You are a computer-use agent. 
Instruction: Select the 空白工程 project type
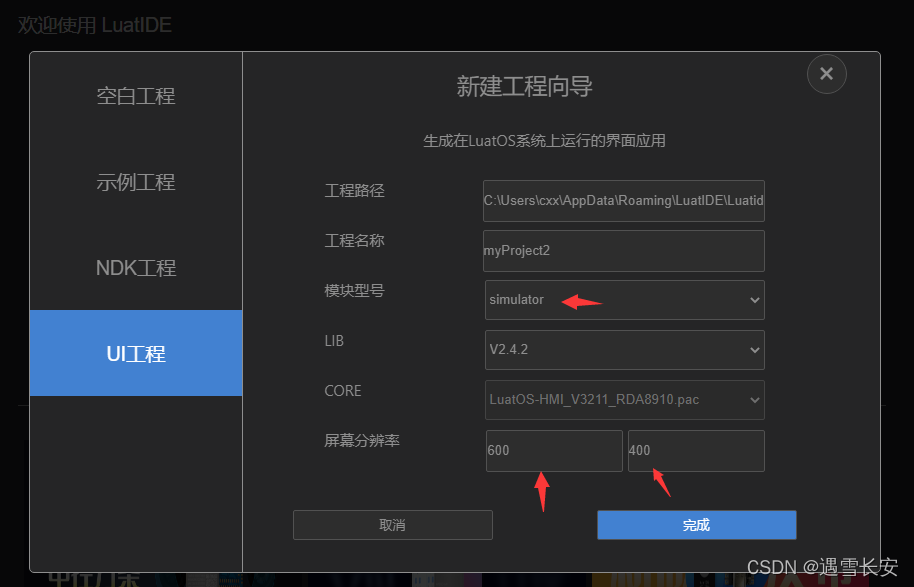(x=136, y=96)
